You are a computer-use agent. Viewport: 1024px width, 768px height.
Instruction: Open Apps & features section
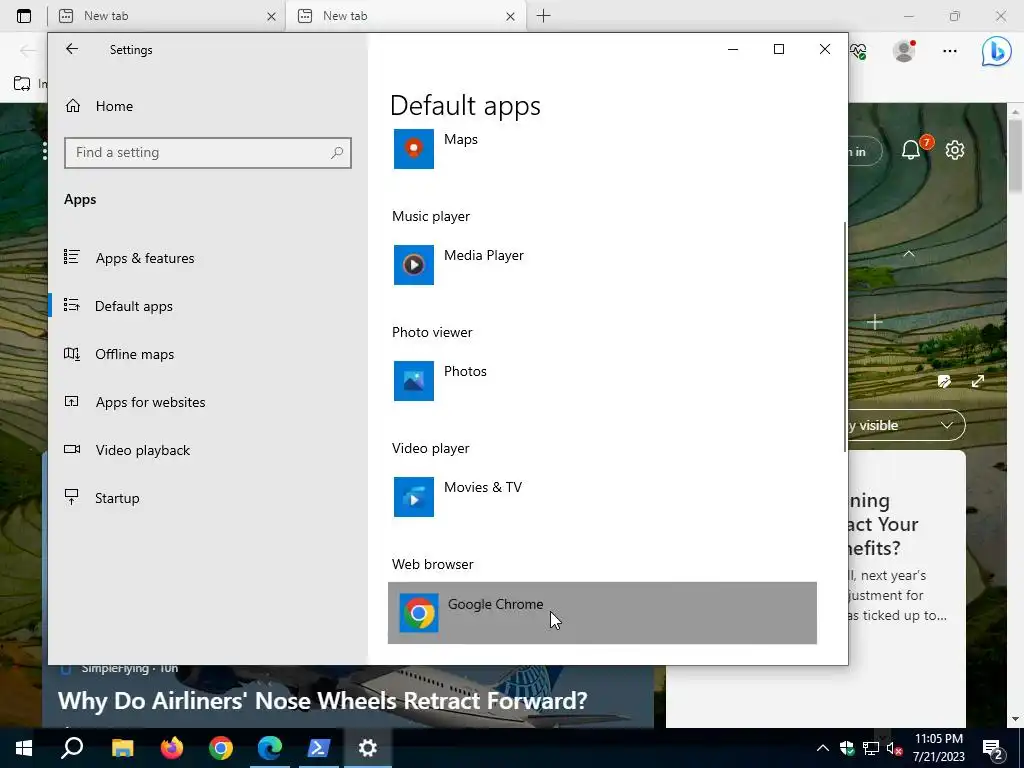tap(145, 258)
